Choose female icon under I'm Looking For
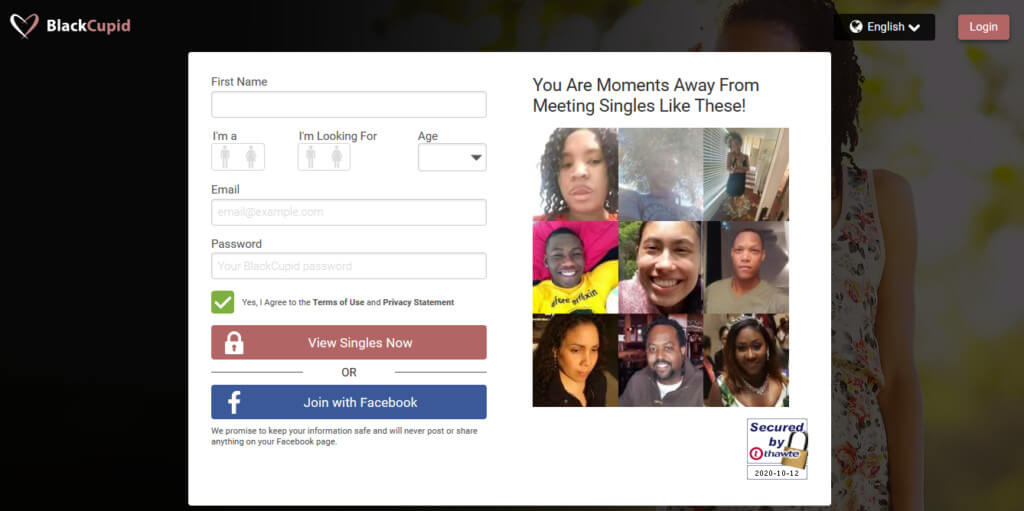1024x511 pixels. (336, 157)
